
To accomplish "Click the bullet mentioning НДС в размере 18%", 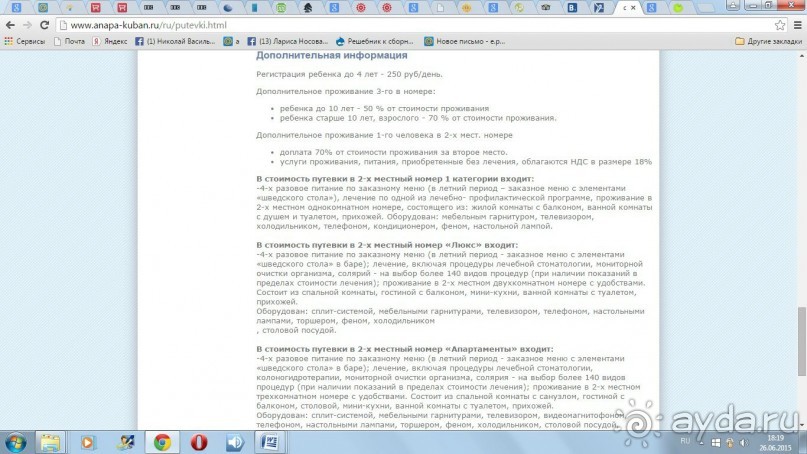I will click(465, 162).
